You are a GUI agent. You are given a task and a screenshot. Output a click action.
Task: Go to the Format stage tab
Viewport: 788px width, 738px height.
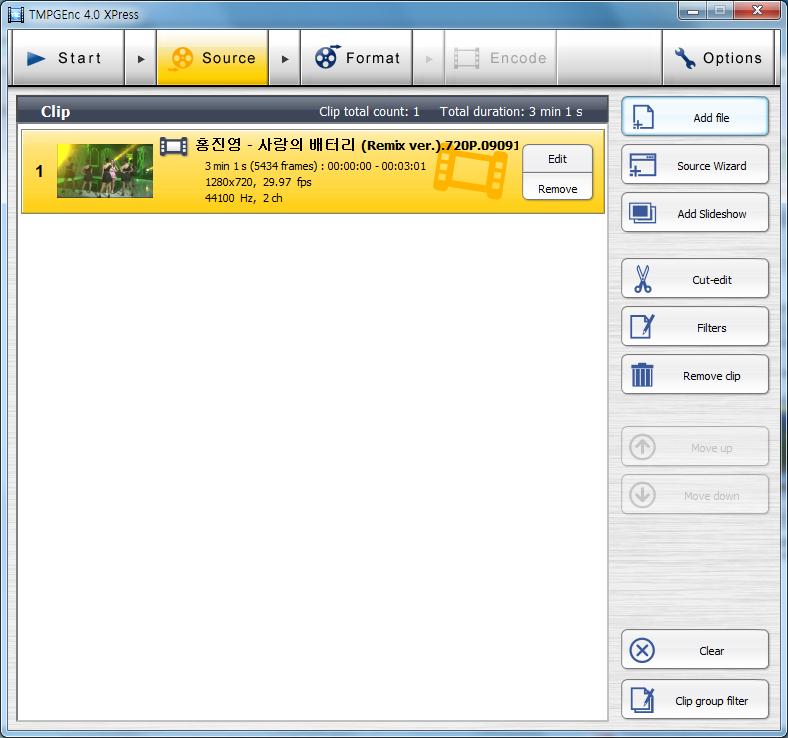click(x=356, y=58)
